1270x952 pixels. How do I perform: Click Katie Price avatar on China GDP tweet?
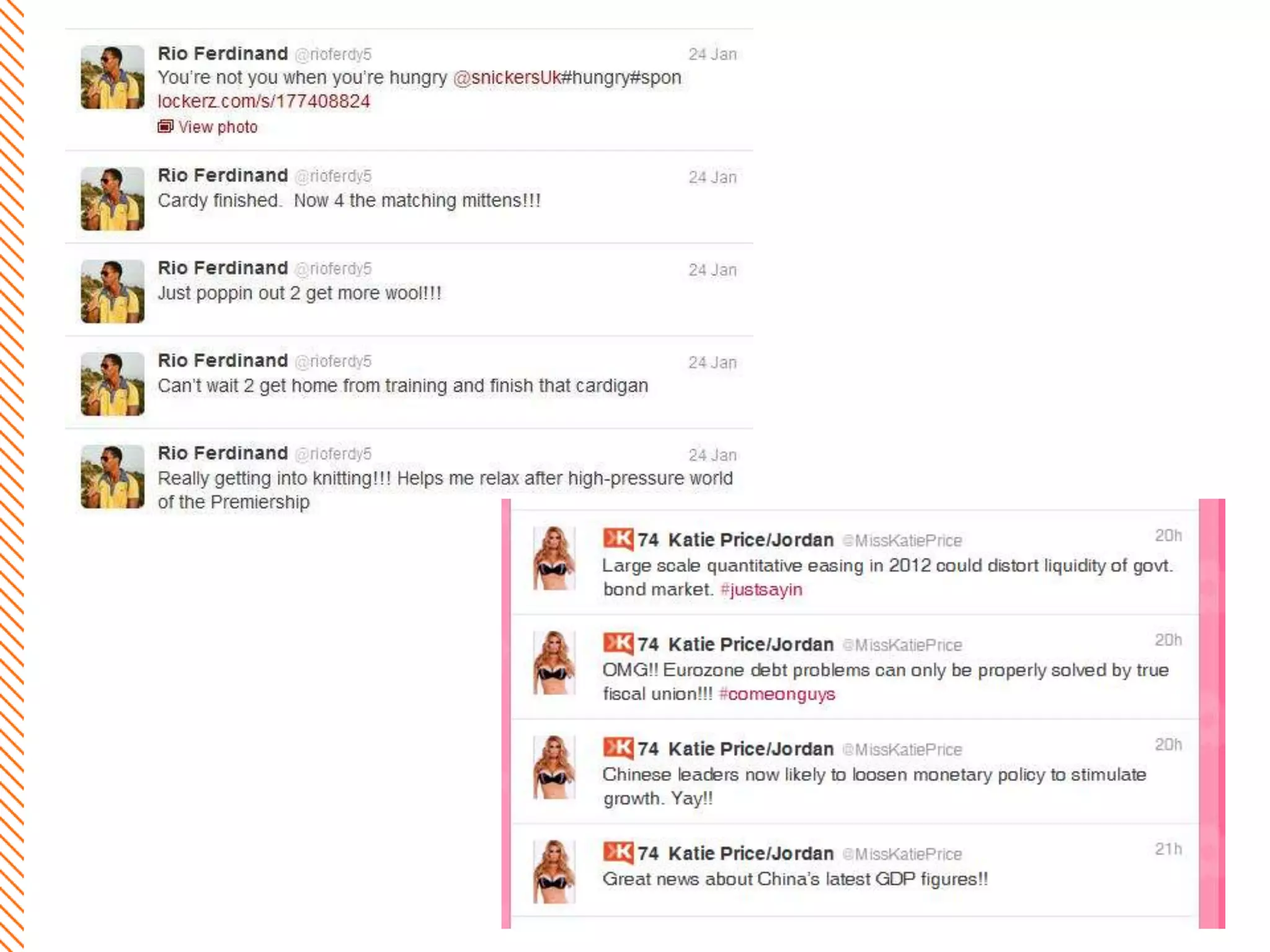tap(554, 871)
